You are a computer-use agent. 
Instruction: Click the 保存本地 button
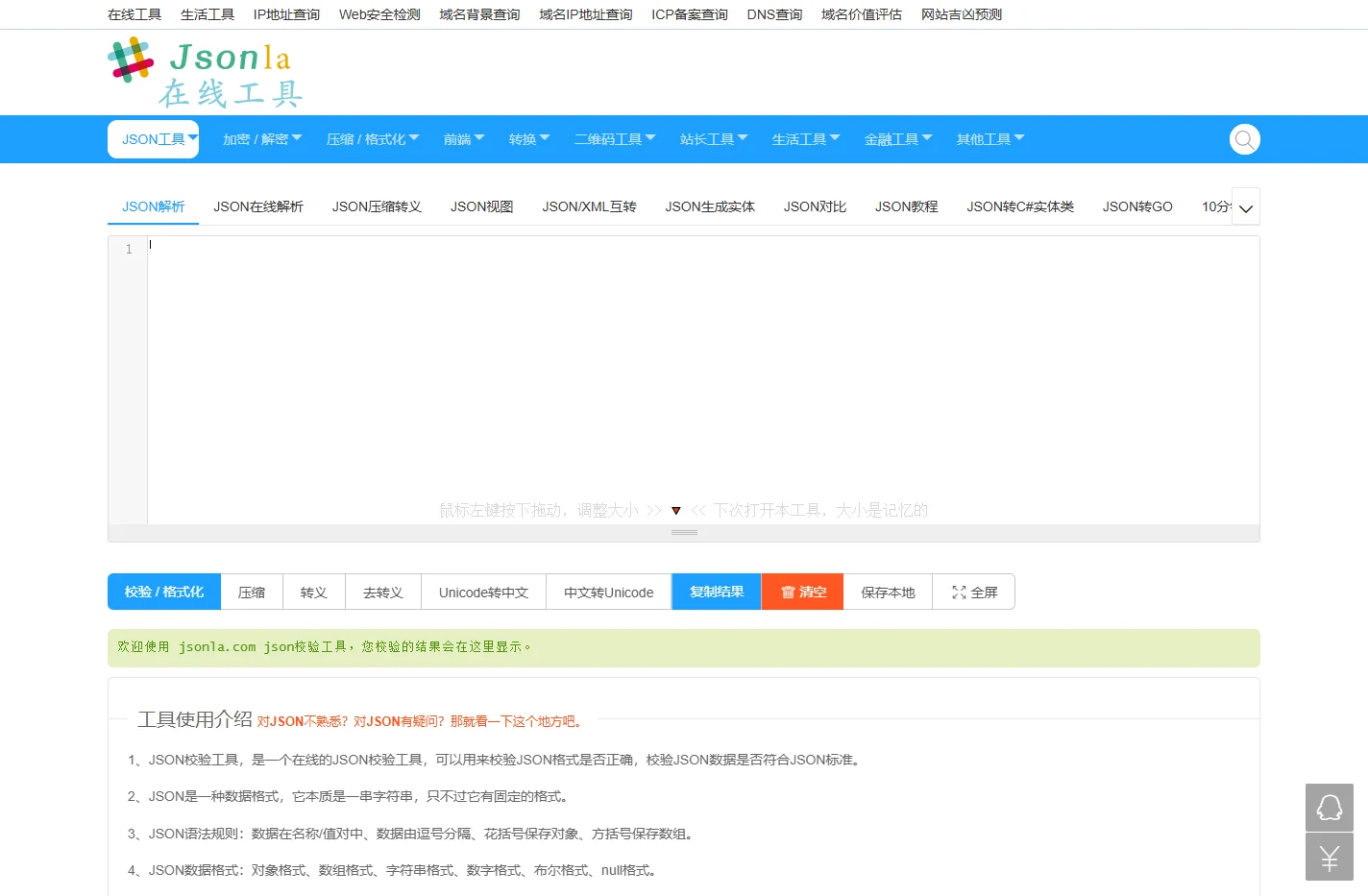click(x=888, y=592)
